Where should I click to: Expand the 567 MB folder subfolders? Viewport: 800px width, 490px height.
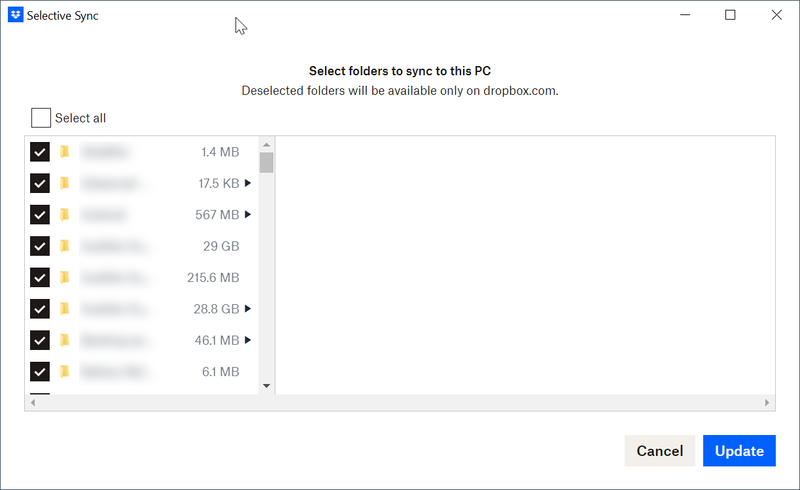[x=248, y=214]
